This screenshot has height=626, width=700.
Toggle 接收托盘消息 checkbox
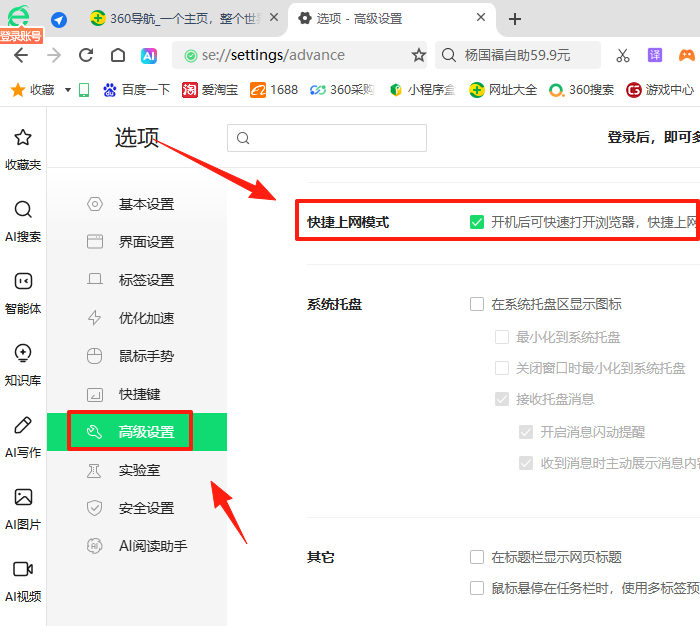tap(502, 399)
